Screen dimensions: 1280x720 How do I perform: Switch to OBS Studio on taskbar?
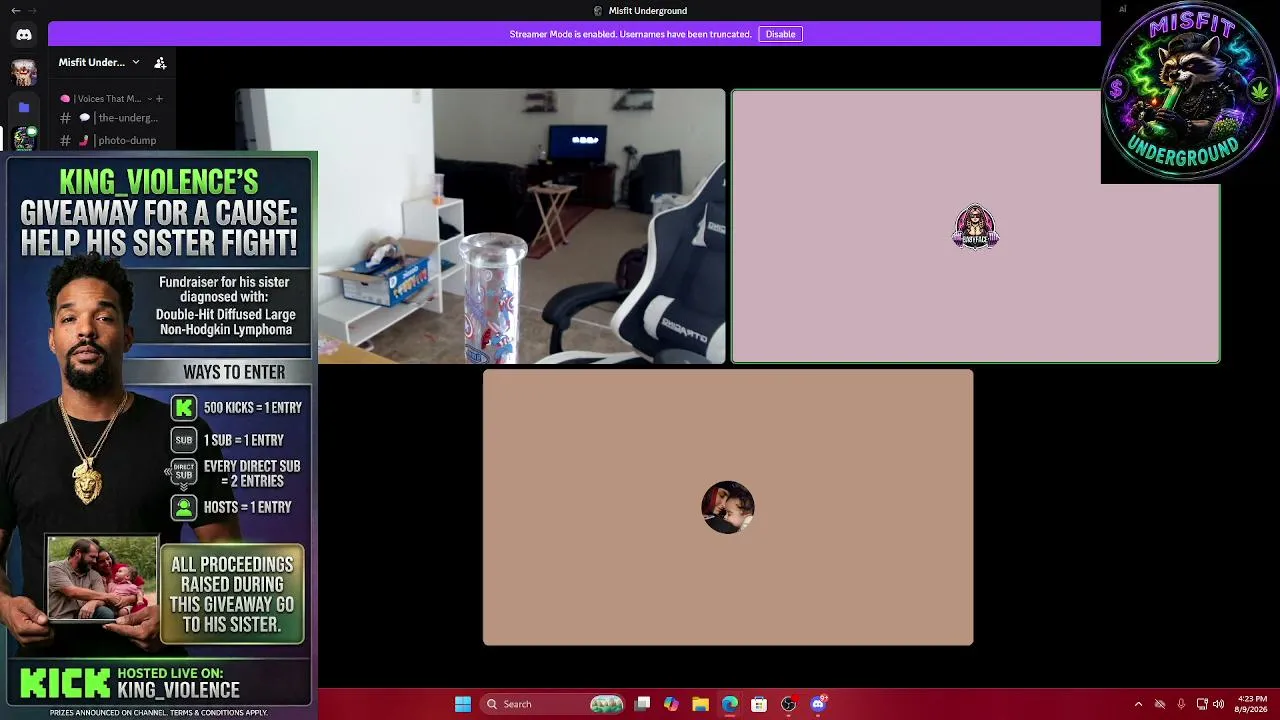(788, 704)
